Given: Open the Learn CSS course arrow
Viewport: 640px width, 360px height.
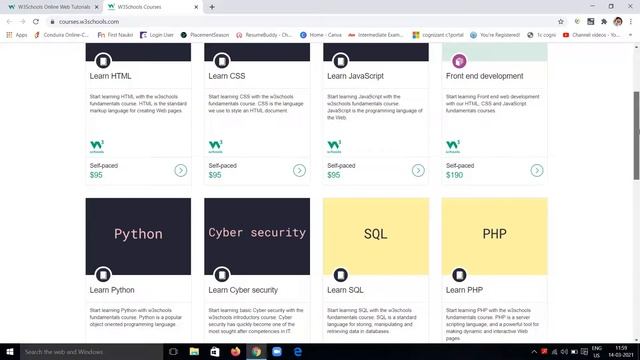Looking at the screenshot, I should (299, 170).
